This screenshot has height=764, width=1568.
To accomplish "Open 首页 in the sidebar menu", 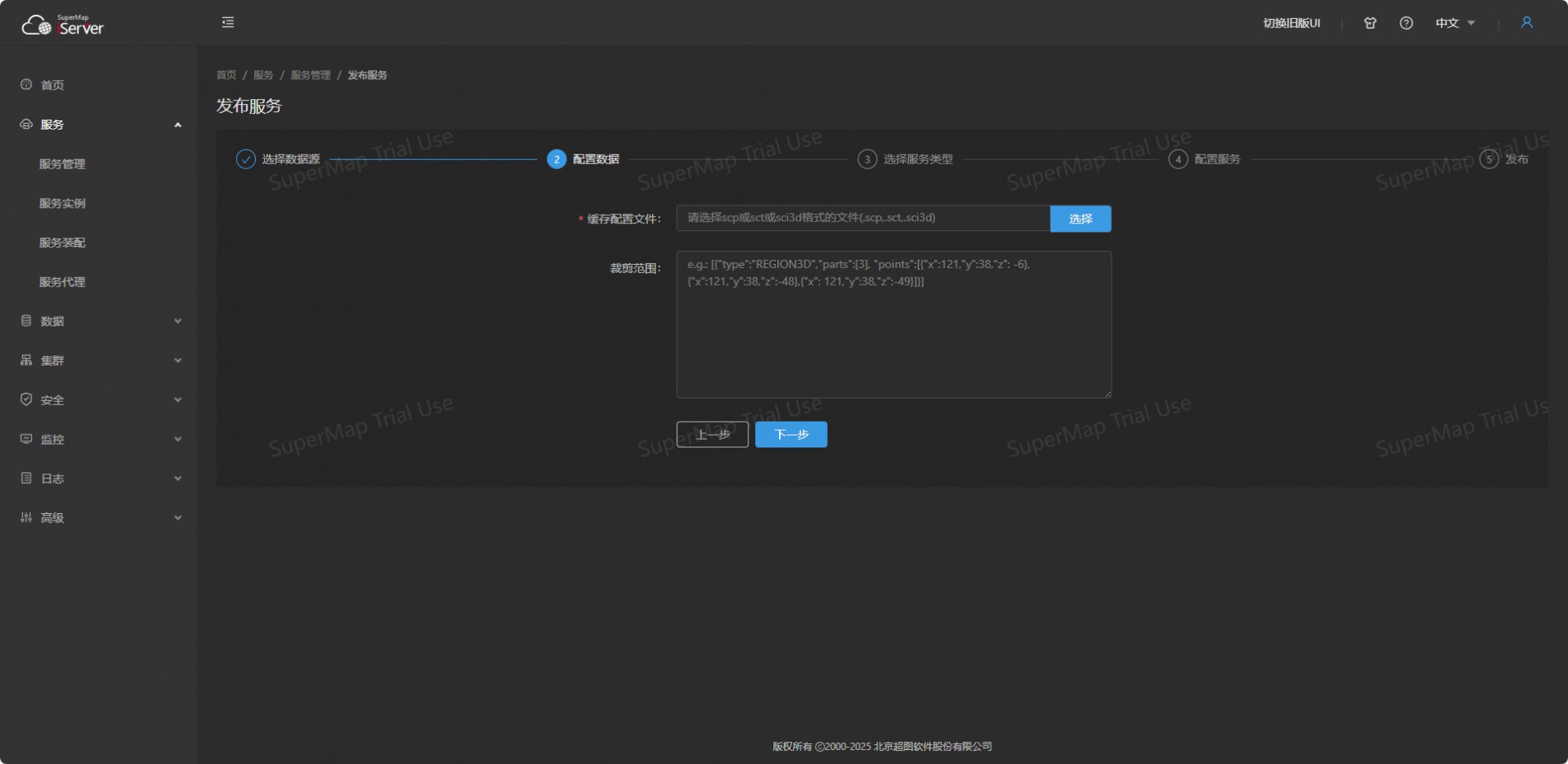I will [53, 85].
